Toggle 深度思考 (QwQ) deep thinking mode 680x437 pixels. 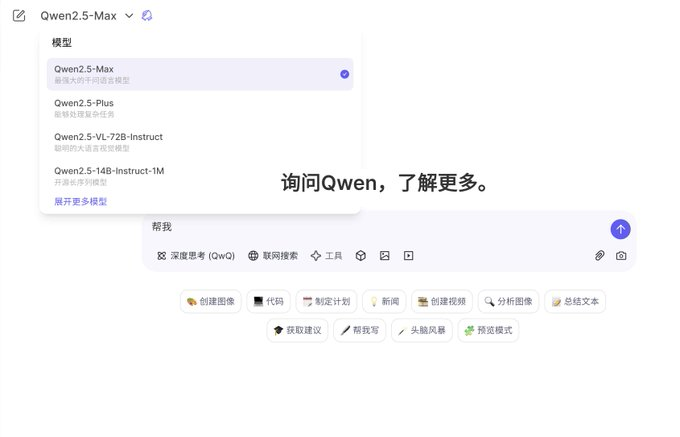pos(196,256)
